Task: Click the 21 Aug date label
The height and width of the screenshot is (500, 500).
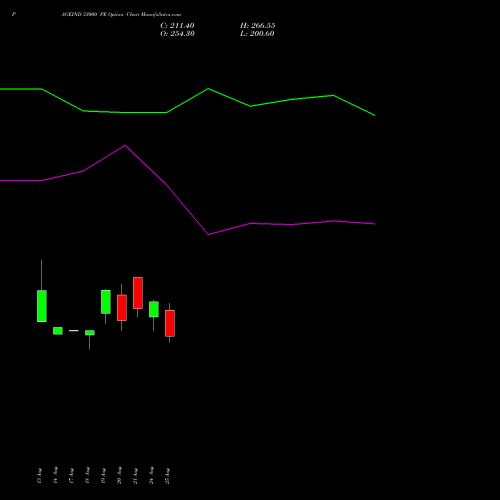Action: (135, 475)
